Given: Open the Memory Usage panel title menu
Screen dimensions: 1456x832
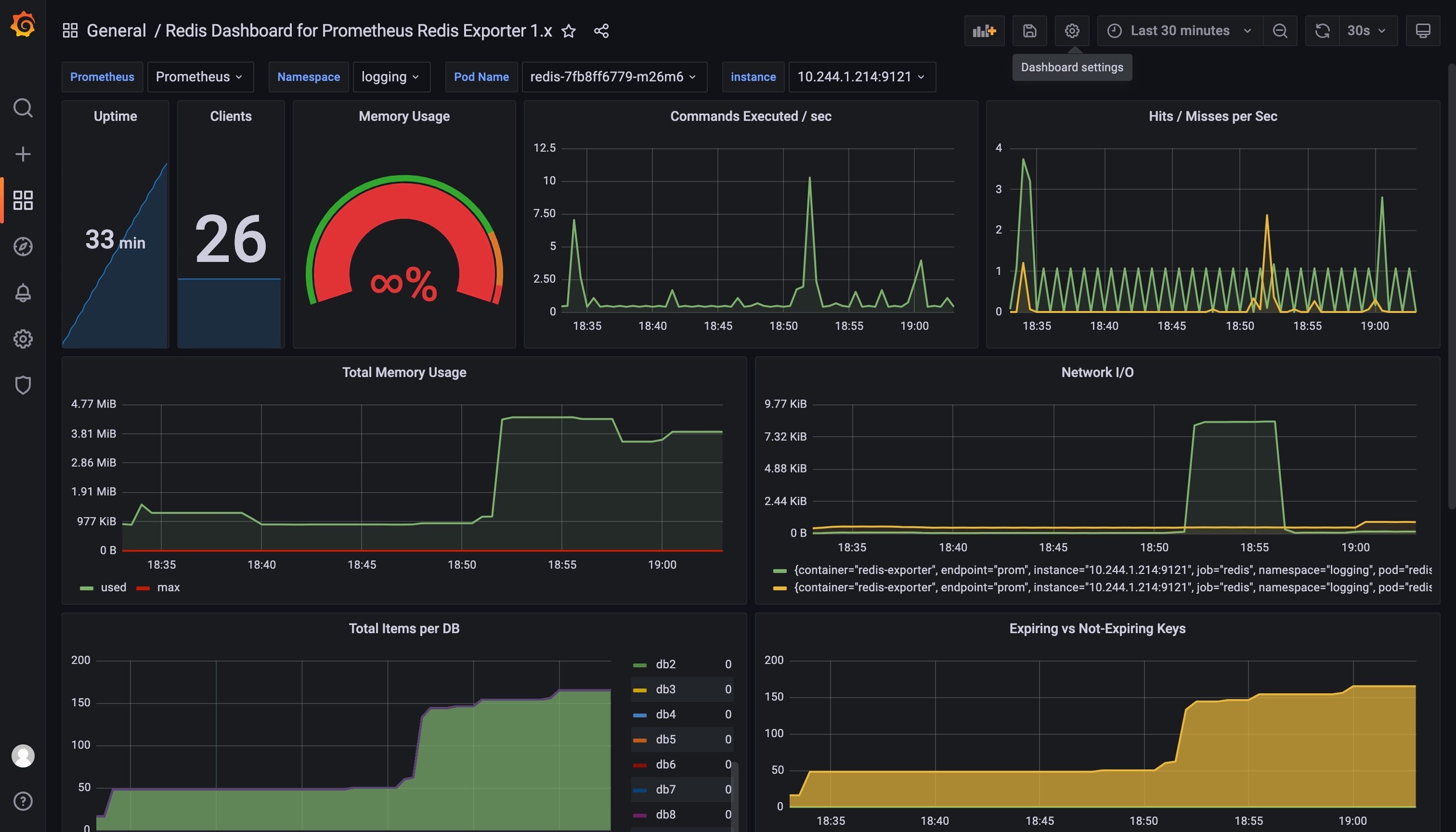Looking at the screenshot, I should pos(404,116).
